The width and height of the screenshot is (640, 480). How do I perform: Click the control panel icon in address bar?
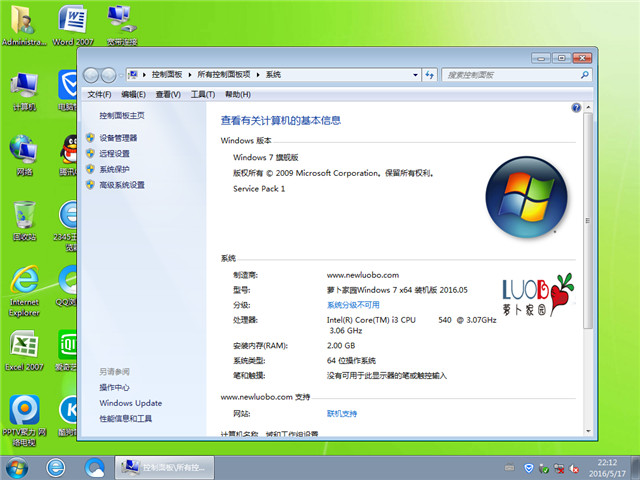[x=133, y=75]
